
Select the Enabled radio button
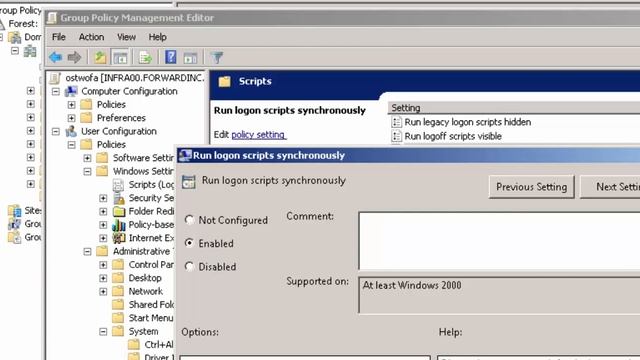point(189,243)
